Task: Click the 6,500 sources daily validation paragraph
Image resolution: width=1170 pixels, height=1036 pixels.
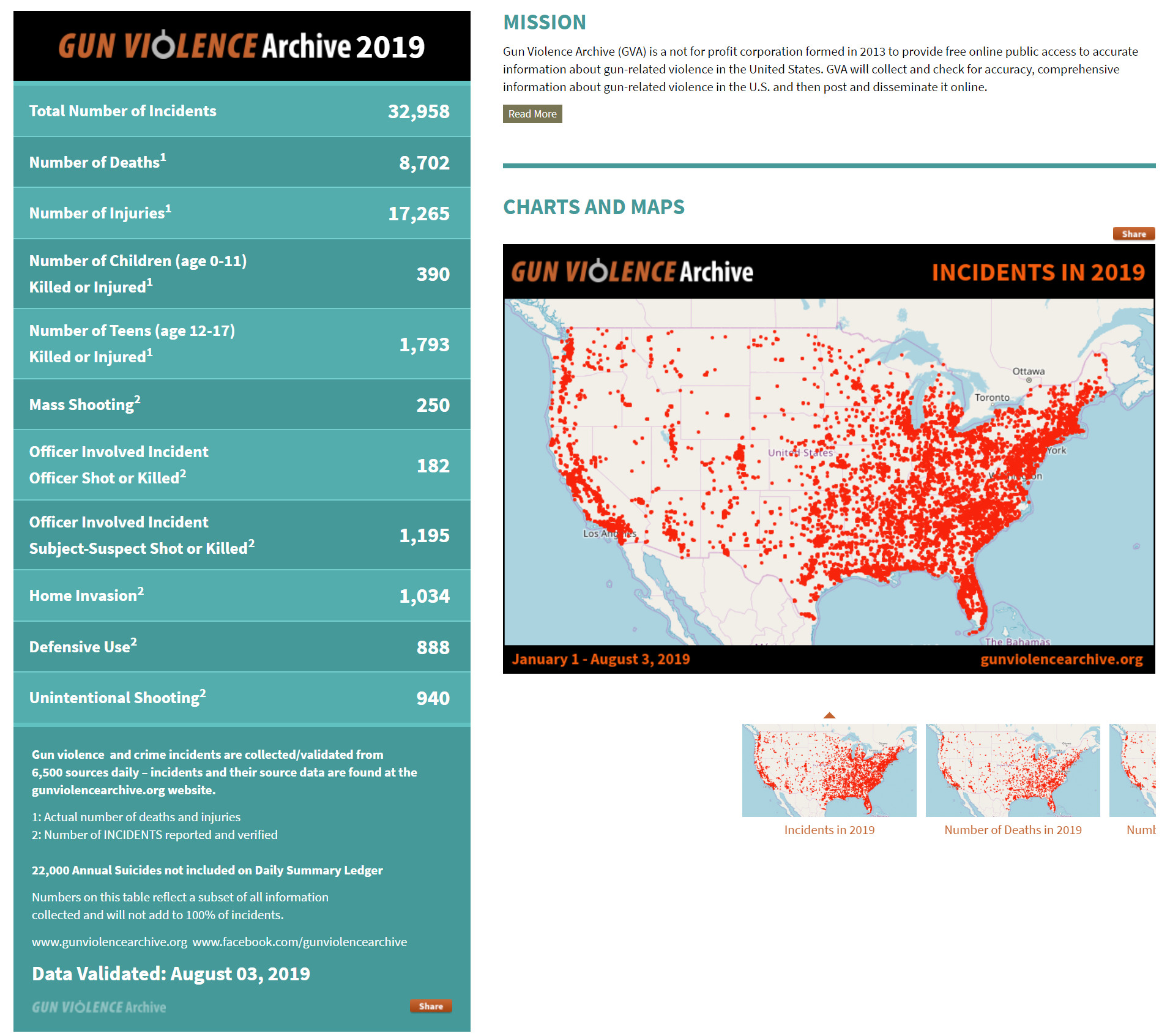Action: pos(225,772)
